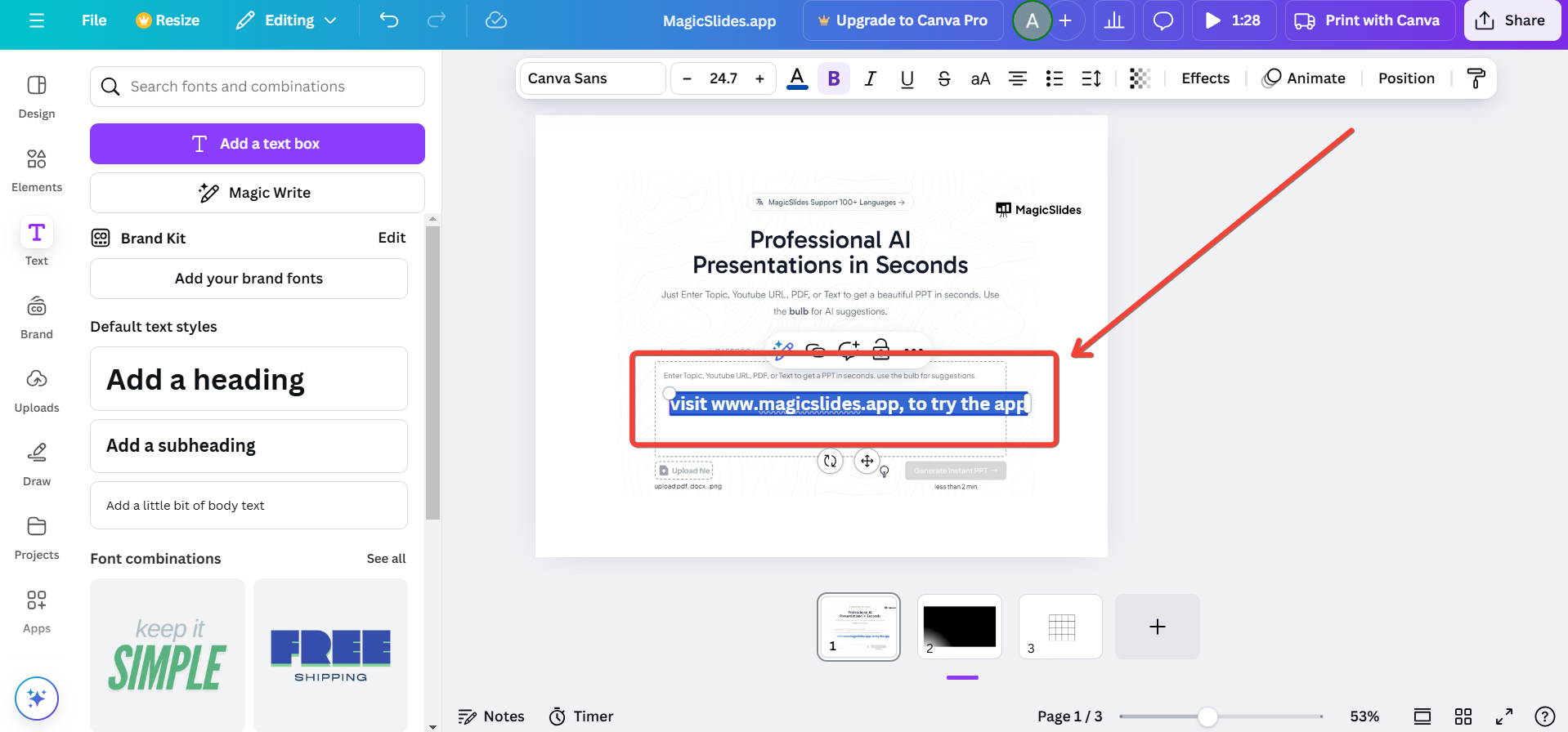Open line spacing options
1568x732 pixels.
click(1091, 78)
